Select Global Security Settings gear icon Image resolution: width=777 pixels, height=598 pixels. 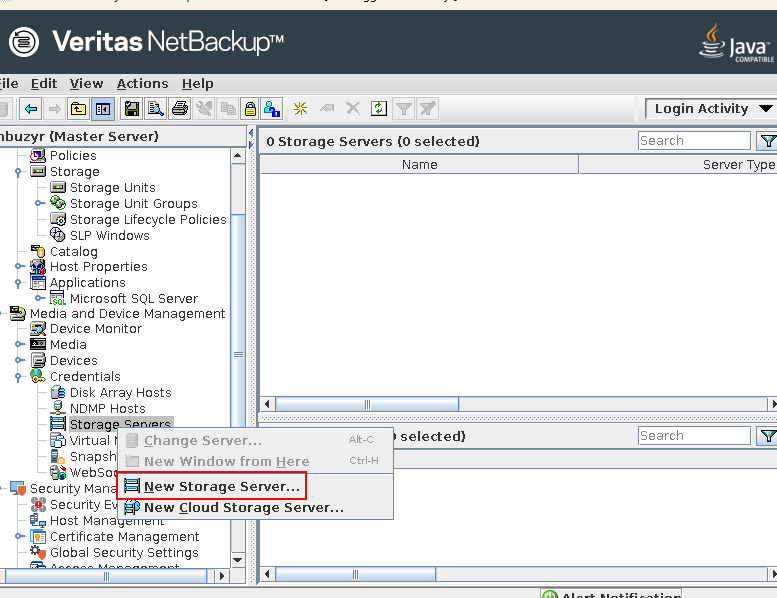coord(38,552)
